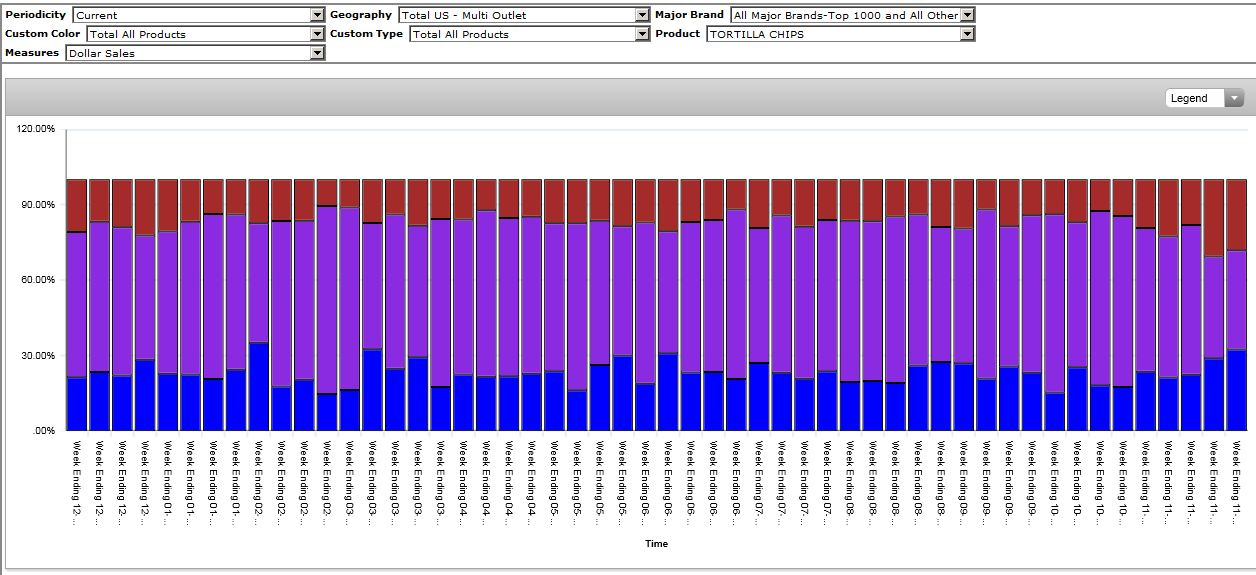This screenshot has width=1256, height=575.
Task: Click blue segment of the rightmost bar
Action: click(x=1236, y=390)
